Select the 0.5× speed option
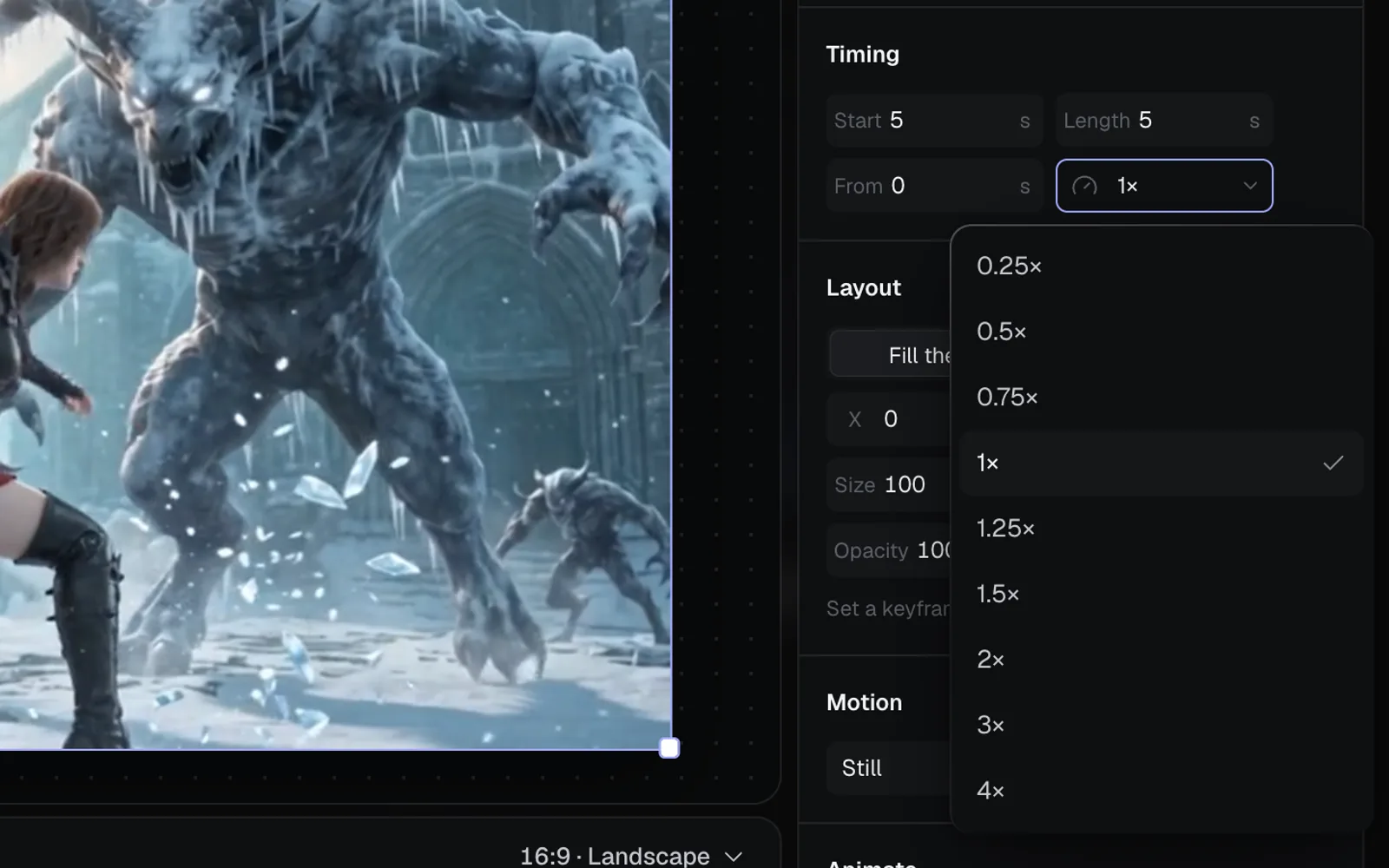This screenshot has height=868, width=1389. [1161, 332]
